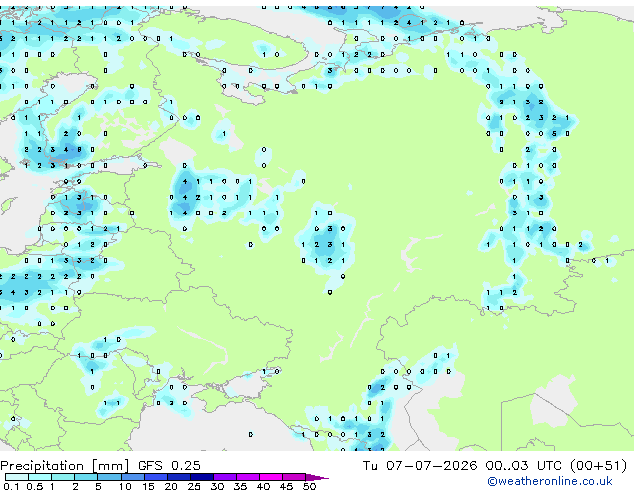Click the arrow tip beyond 50 on legend
This screenshot has height=490, width=634.
(x=317, y=477)
